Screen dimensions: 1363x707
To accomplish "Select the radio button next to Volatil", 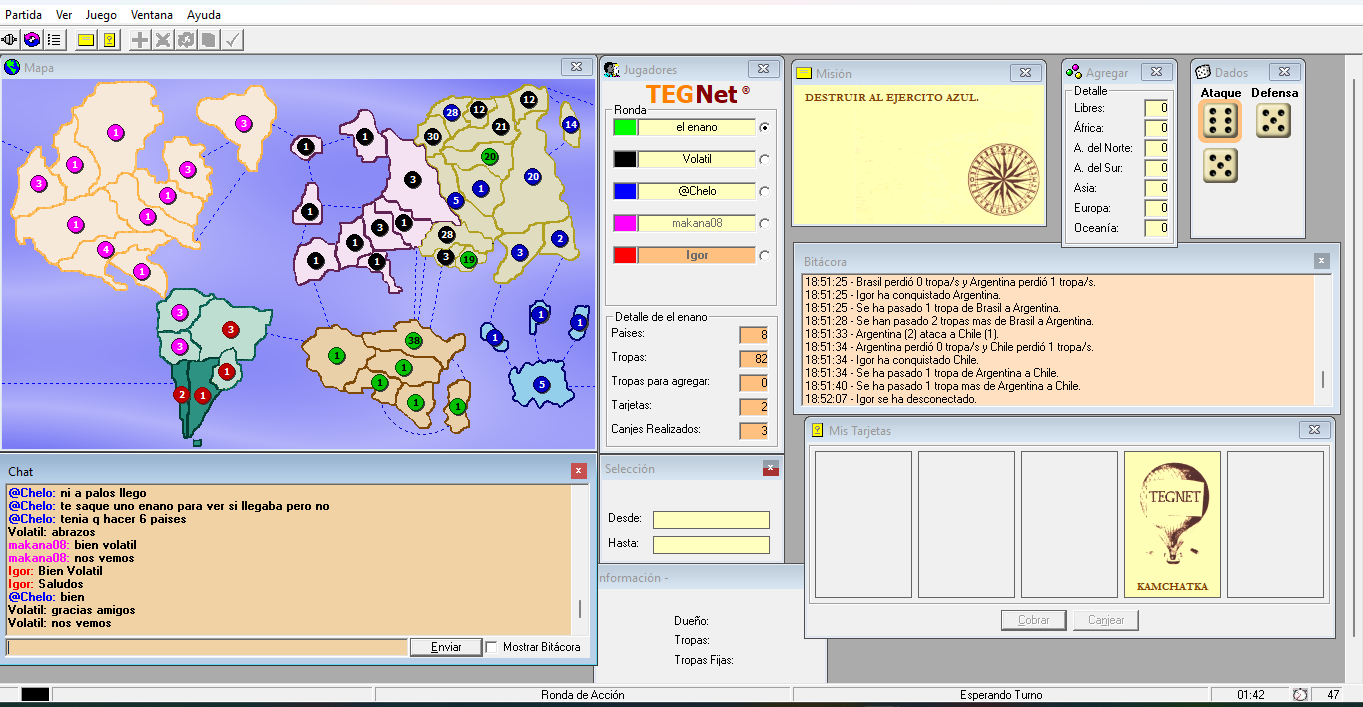I will click(x=765, y=159).
